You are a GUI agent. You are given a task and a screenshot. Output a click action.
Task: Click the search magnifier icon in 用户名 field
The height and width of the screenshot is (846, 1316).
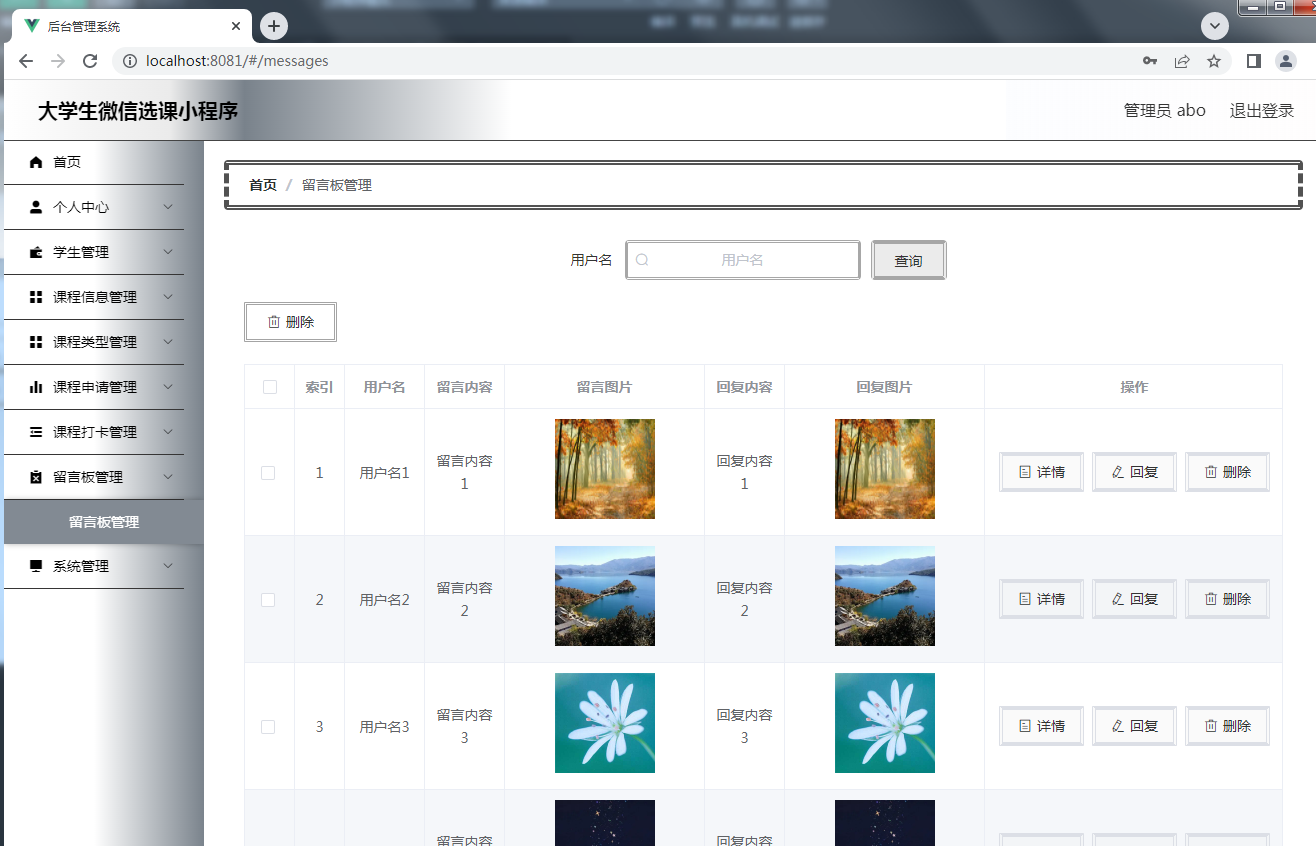tap(642, 260)
